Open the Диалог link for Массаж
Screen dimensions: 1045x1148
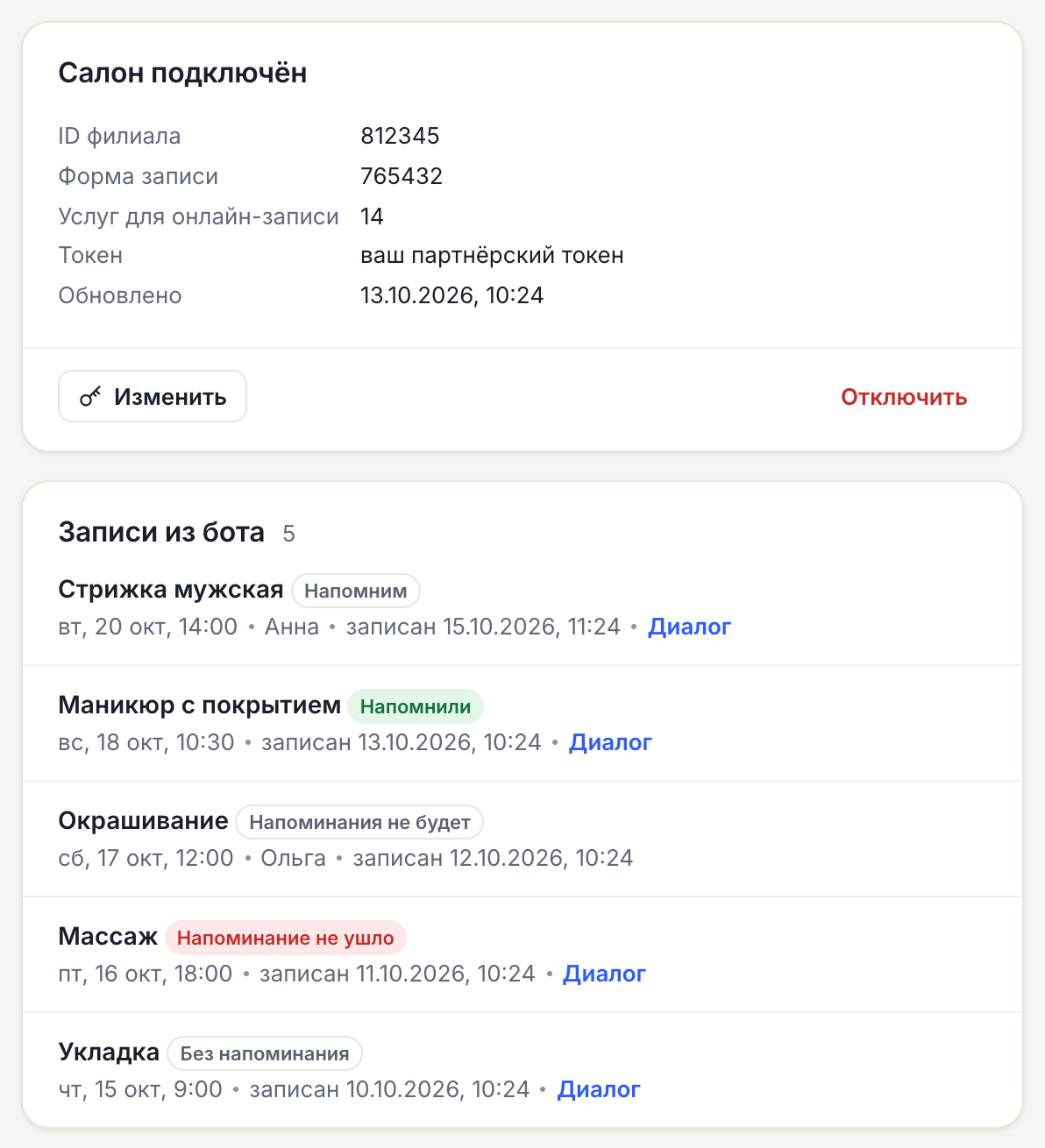coord(604,974)
